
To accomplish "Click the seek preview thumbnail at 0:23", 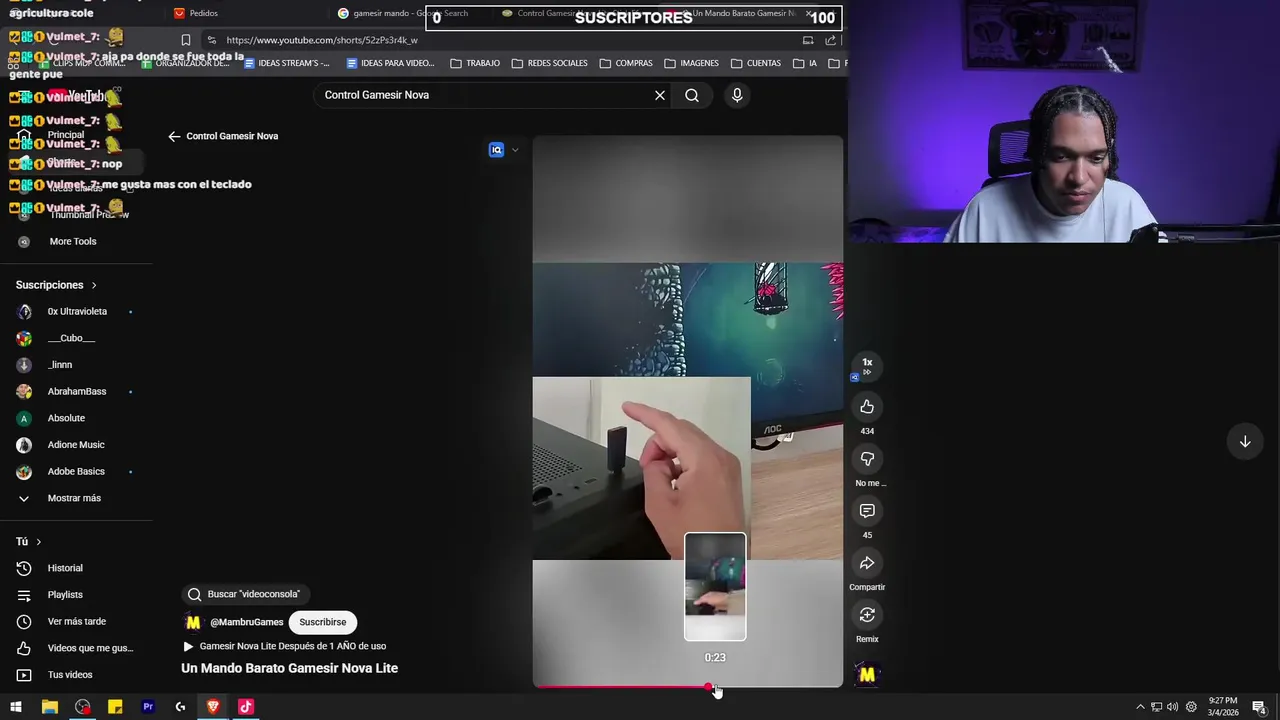I will pyautogui.click(x=715, y=587).
